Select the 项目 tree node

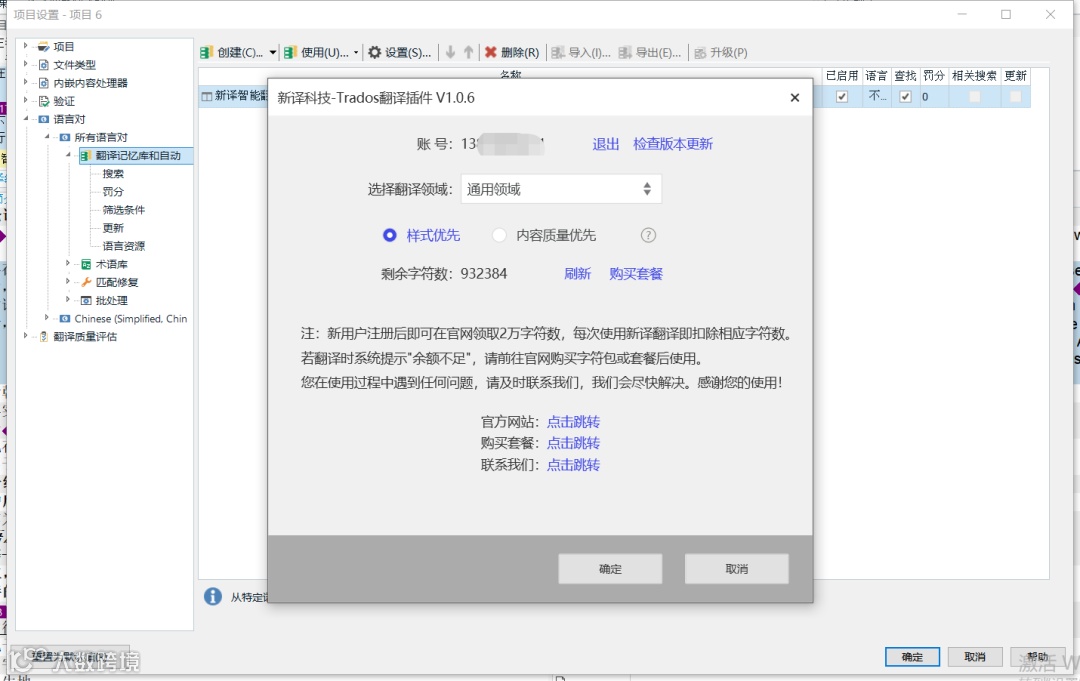click(63, 47)
